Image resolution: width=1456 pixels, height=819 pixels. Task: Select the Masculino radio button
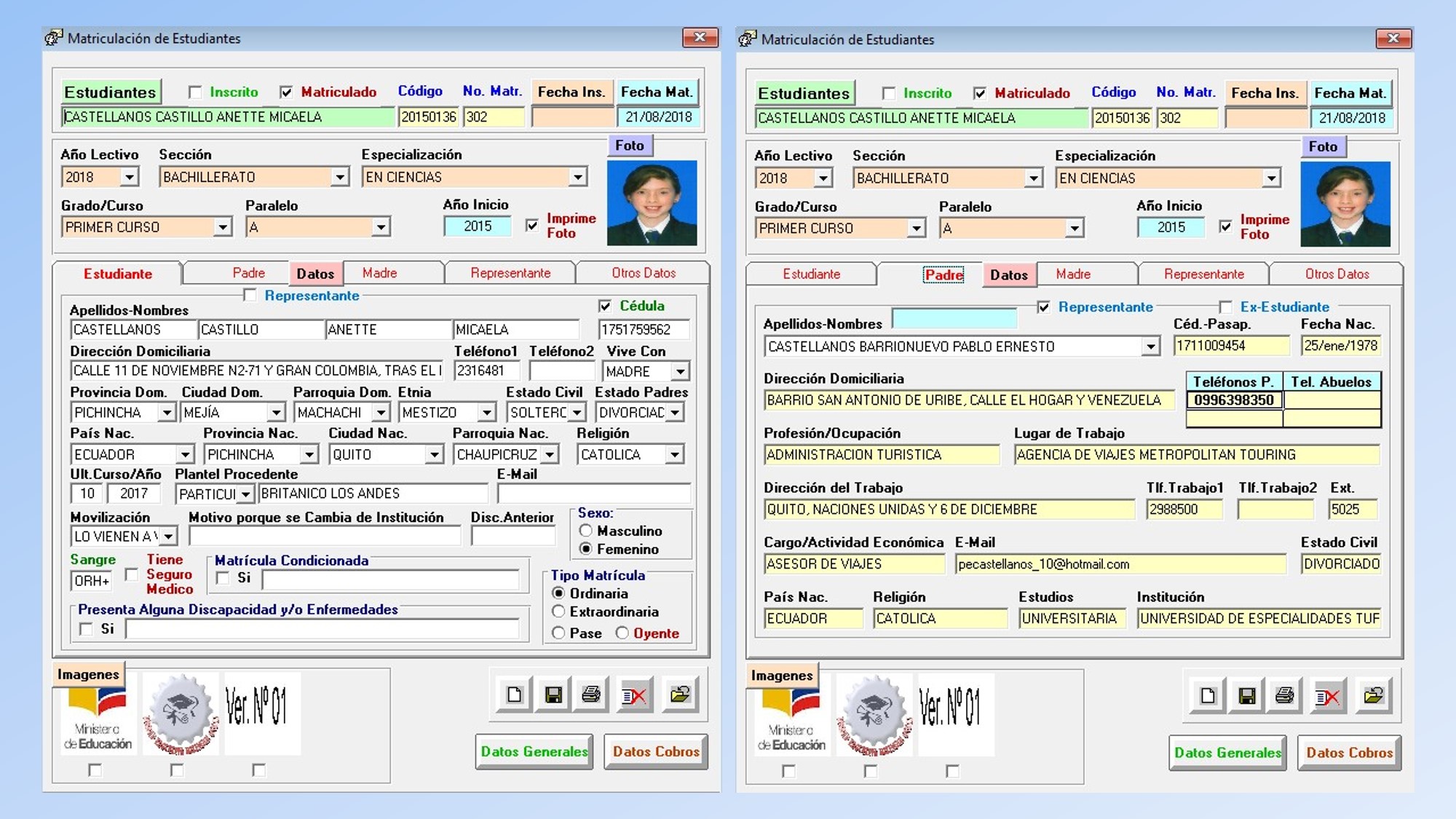coord(585,531)
